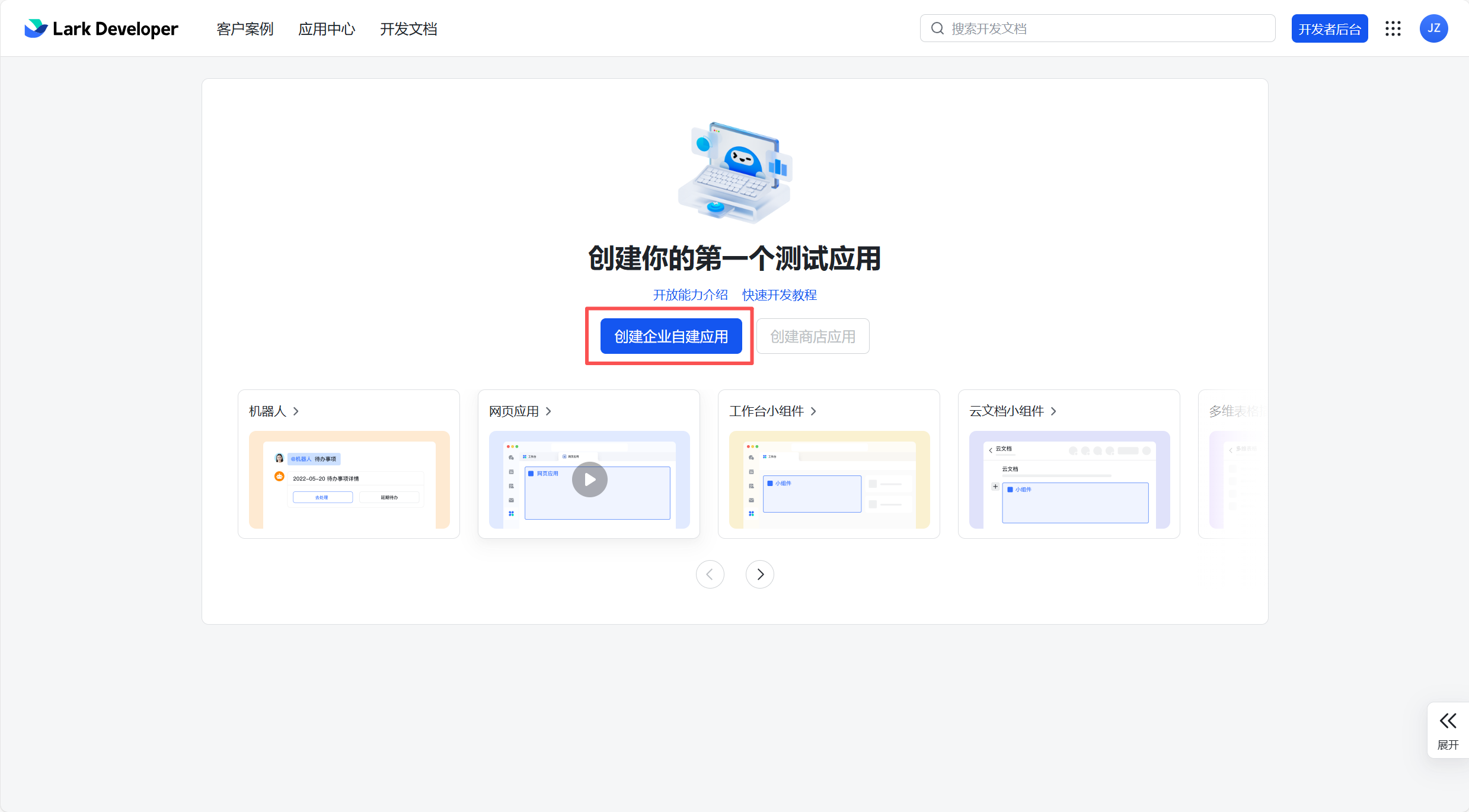Expand the 工作台小组件 category
Screen dimensions: 1469x812
point(772,411)
